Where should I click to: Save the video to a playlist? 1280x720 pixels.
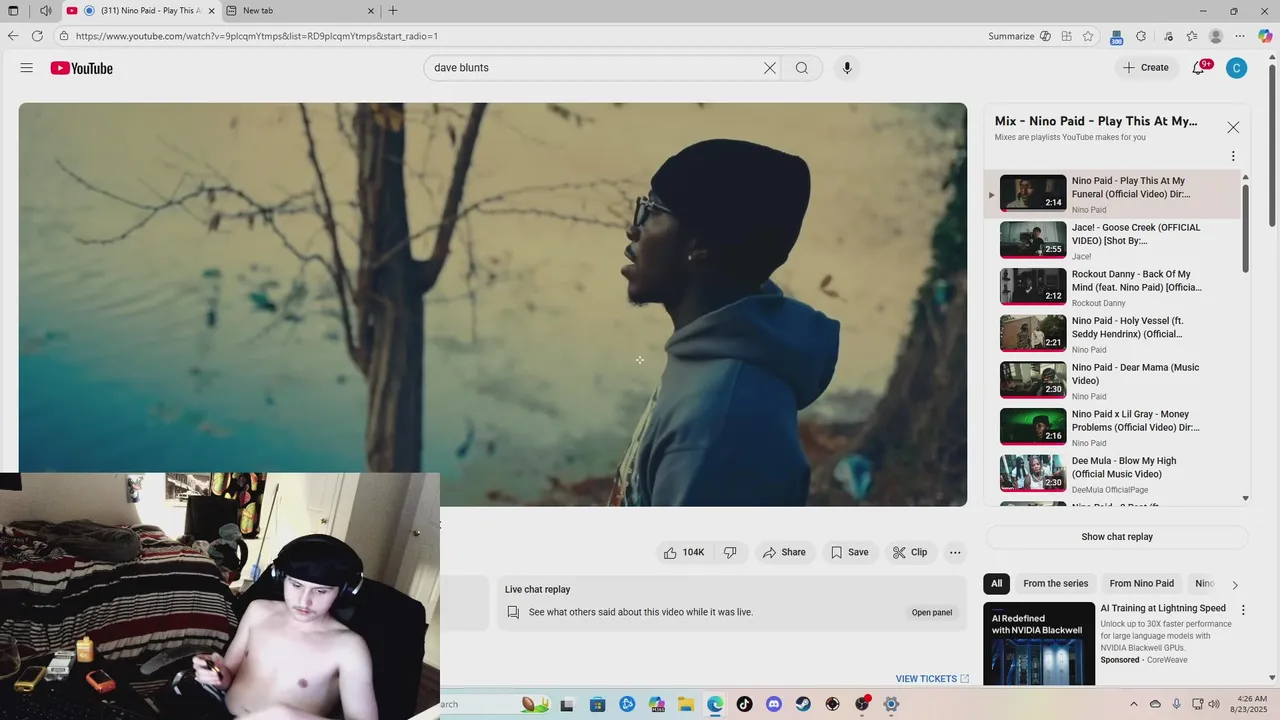point(849,552)
